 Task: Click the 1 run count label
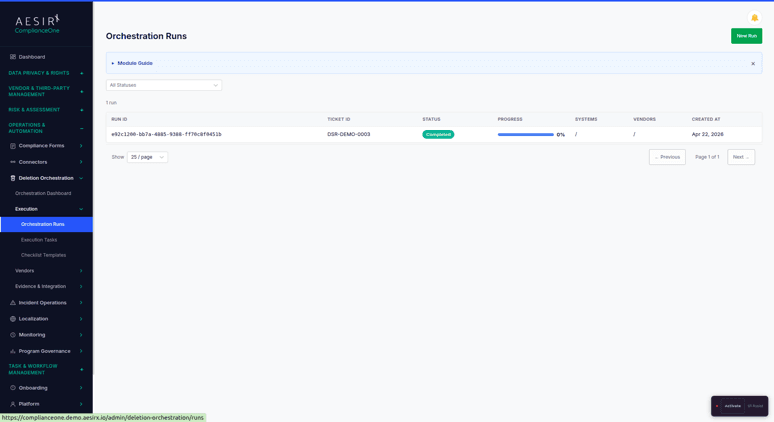coord(111,103)
